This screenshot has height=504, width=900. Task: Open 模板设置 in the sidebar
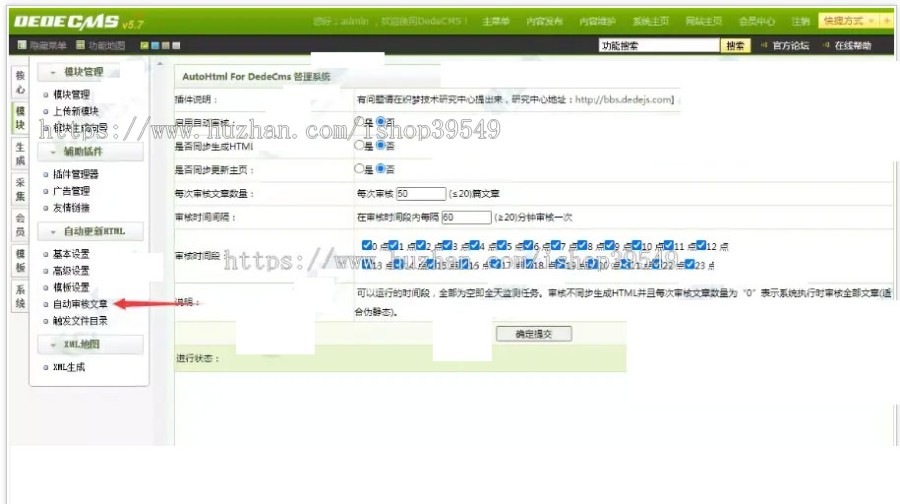(71, 287)
